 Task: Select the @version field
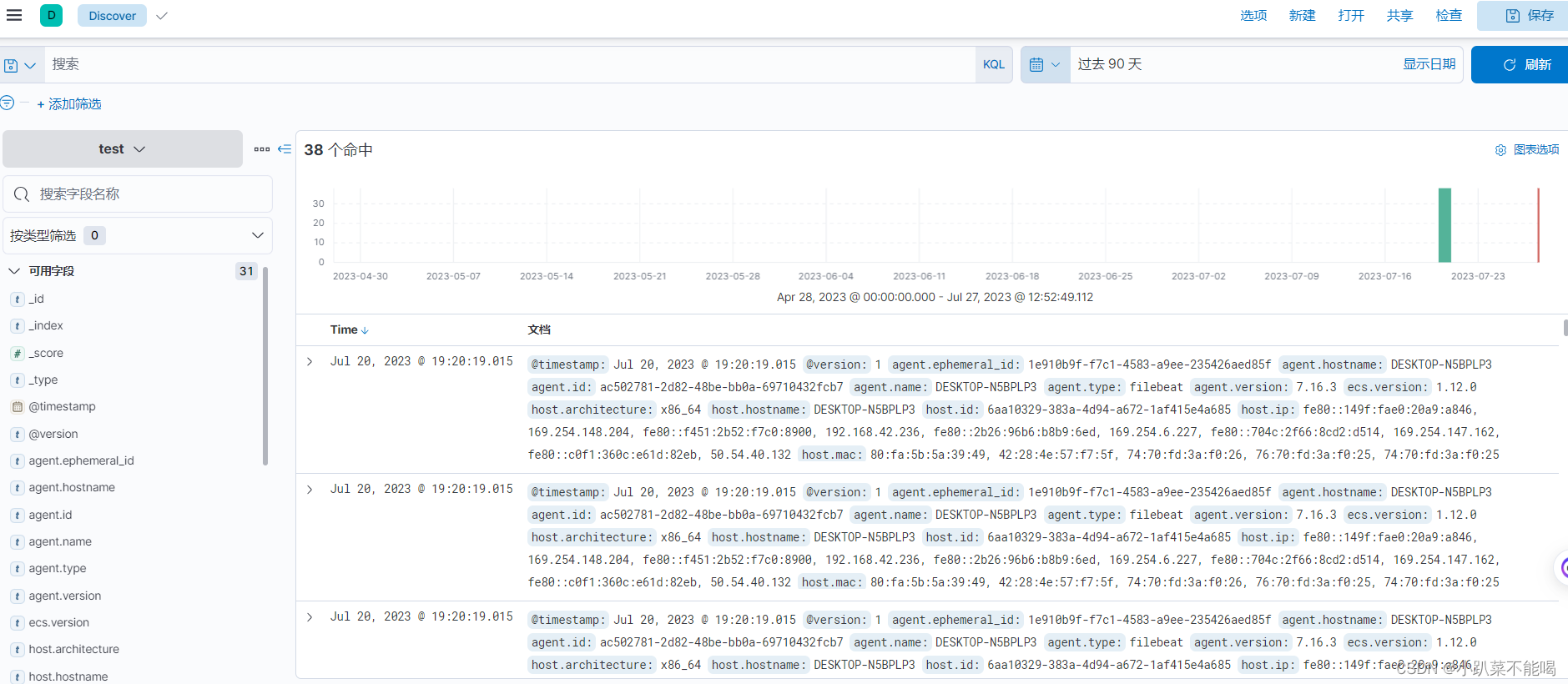(x=53, y=435)
